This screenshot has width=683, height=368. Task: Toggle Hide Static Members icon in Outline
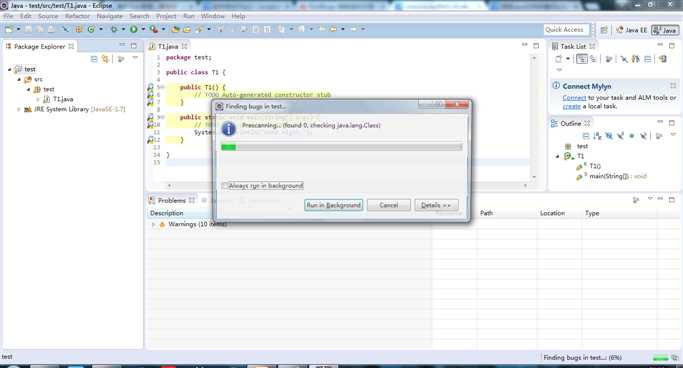click(620, 136)
